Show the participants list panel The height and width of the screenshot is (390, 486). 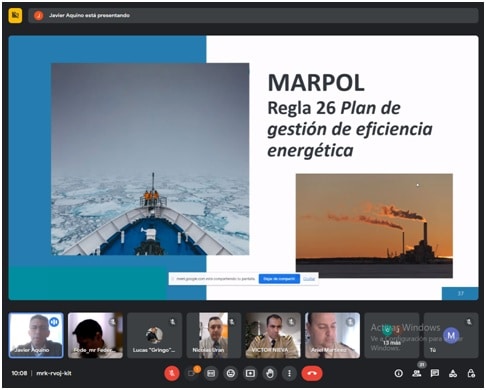point(417,373)
